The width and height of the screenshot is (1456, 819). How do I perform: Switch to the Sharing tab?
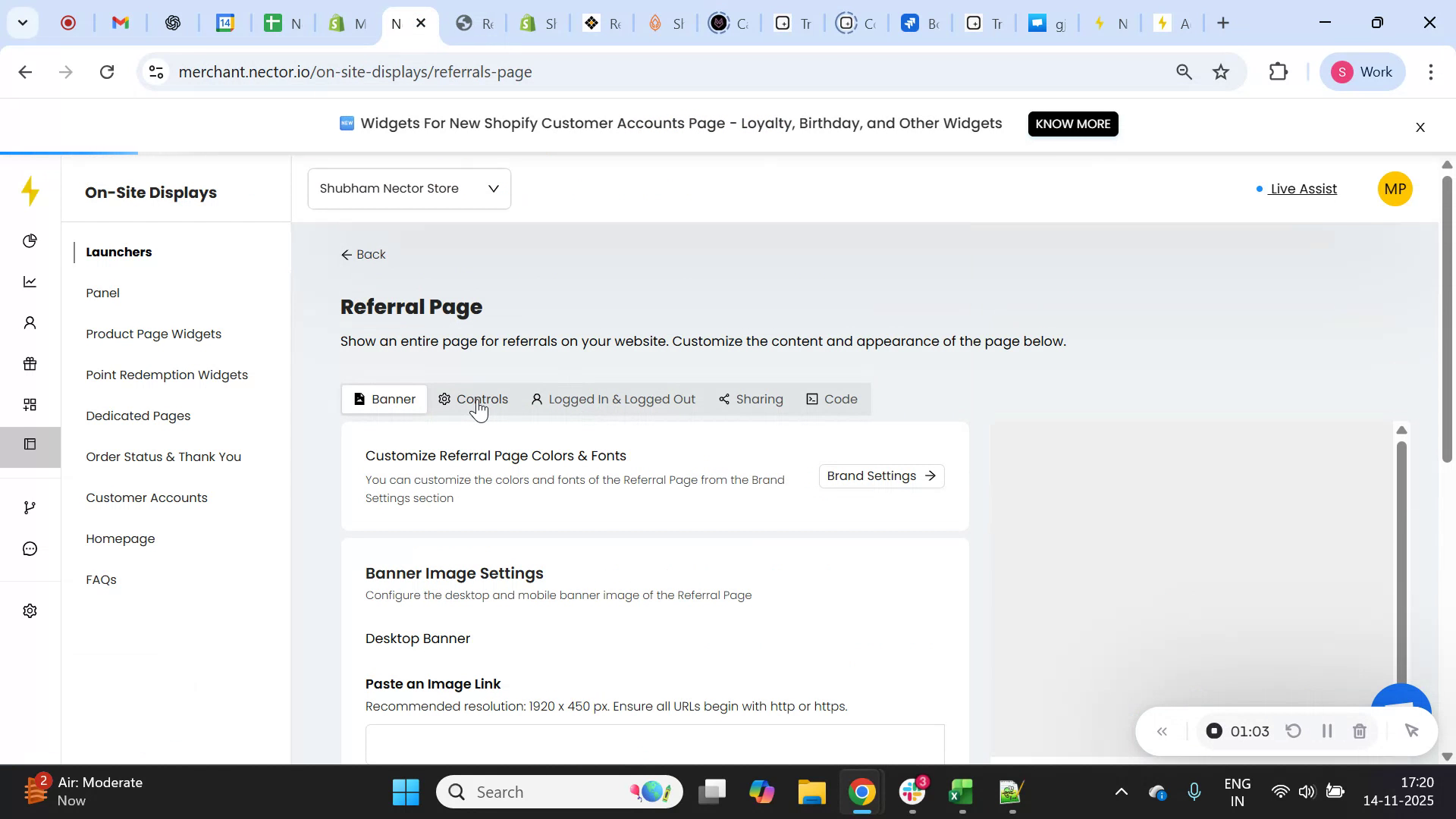coord(751,399)
